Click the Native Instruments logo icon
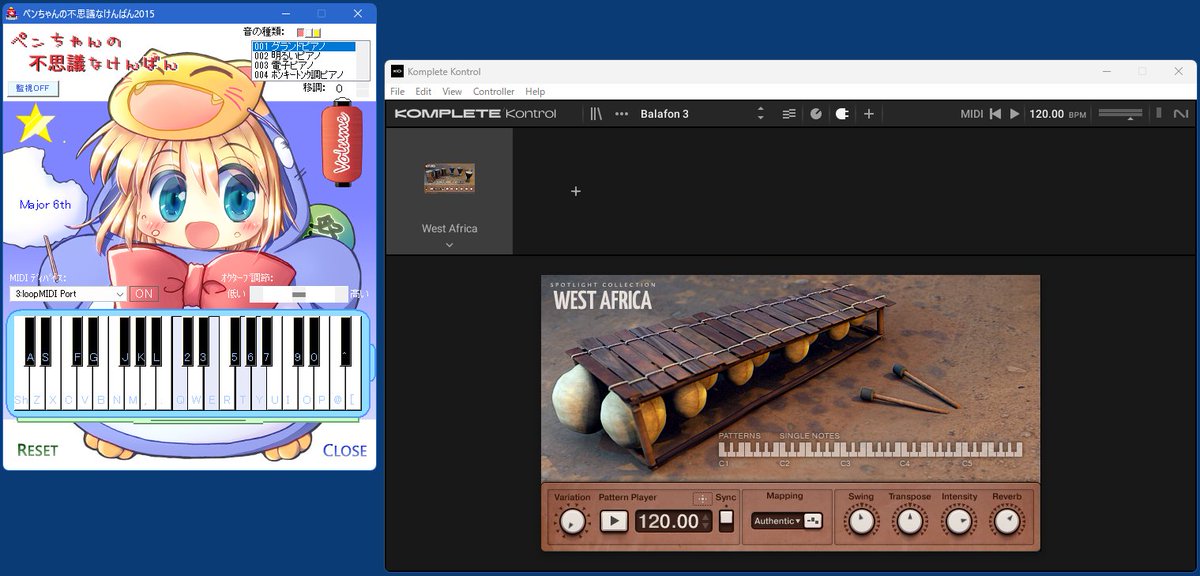Viewport: 1200px width, 576px height. (x=1181, y=114)
